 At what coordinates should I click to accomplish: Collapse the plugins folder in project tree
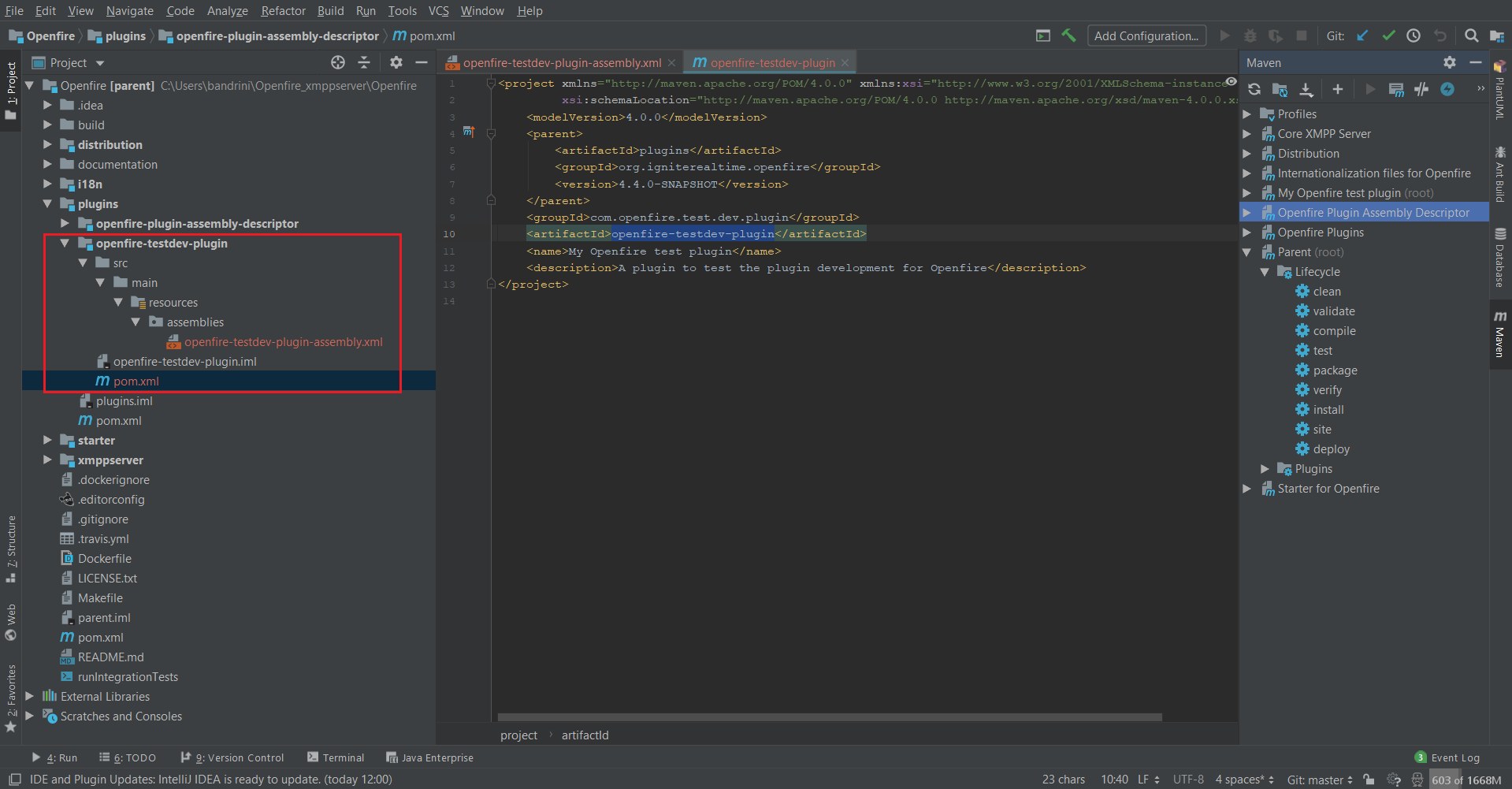[47, 203]
